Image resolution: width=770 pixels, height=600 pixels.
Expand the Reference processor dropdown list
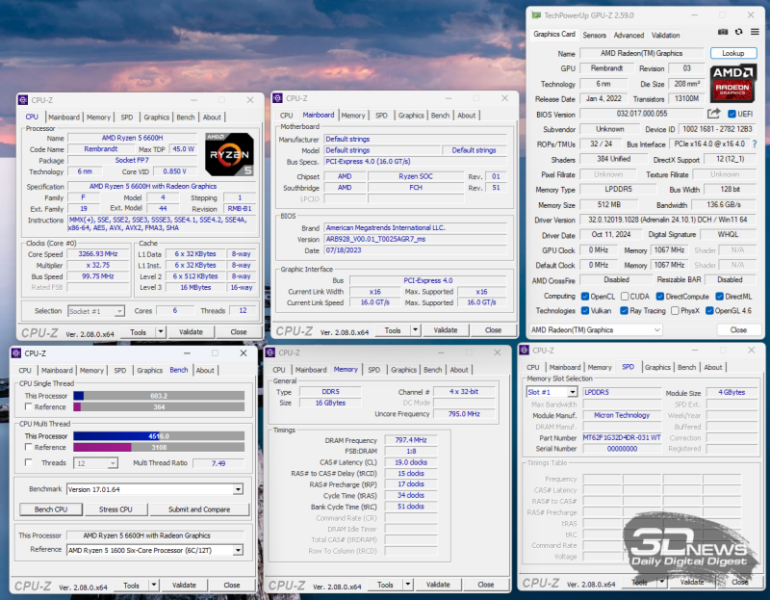237,549
